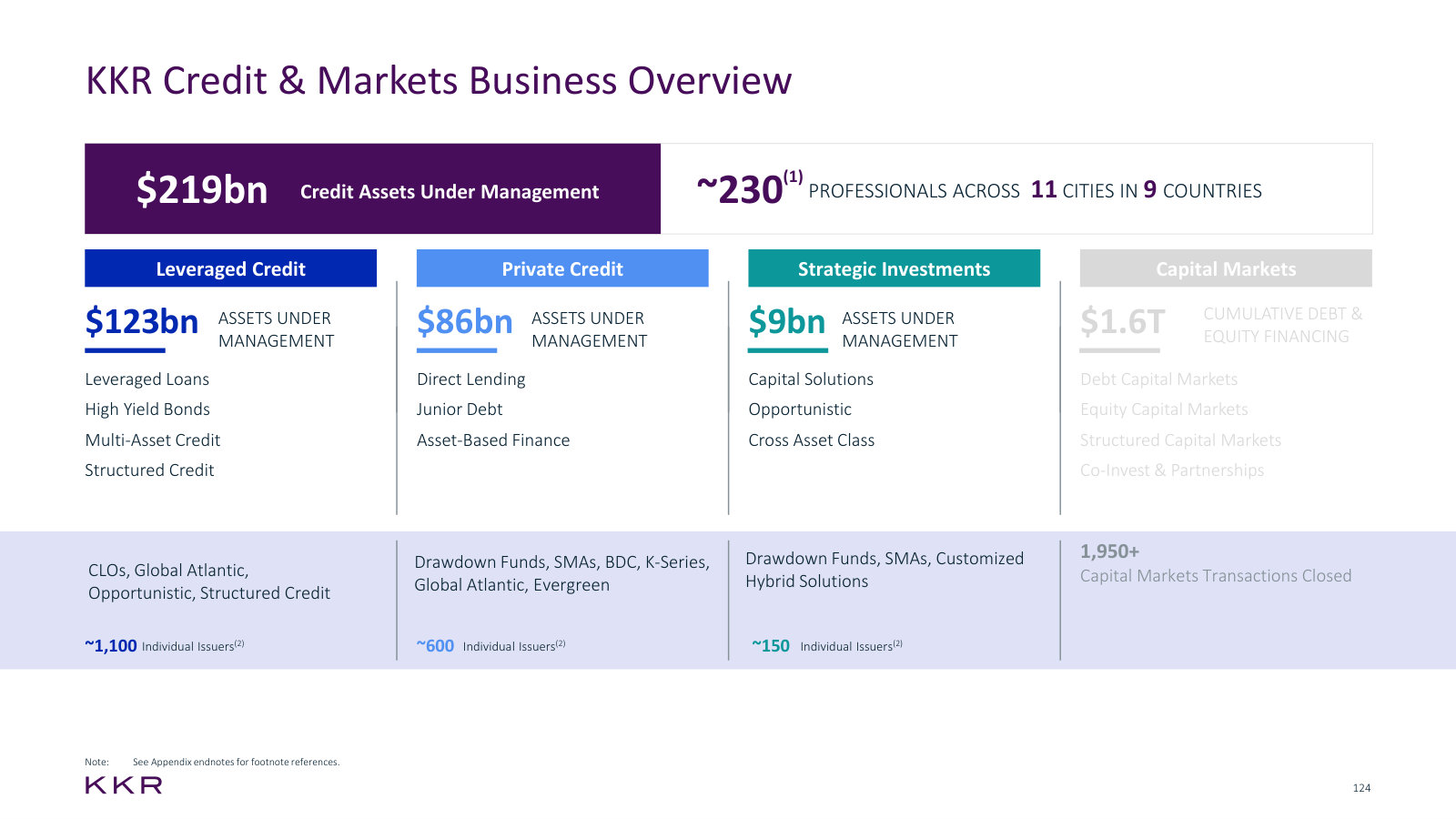Image resolution: width=1456 pixels, height=819 pixels.
Task: Select the '~230' professionals figure
Action: pyautogui.click(x=740, y=190)
